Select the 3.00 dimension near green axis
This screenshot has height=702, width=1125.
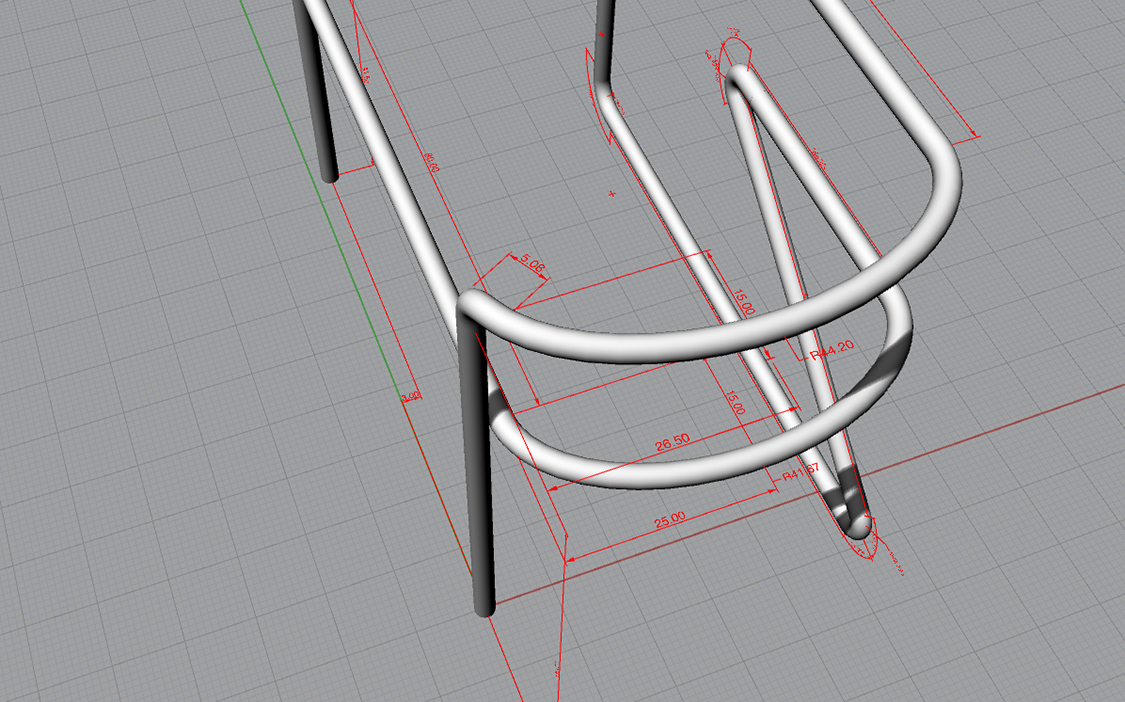(x=410, y=396)
